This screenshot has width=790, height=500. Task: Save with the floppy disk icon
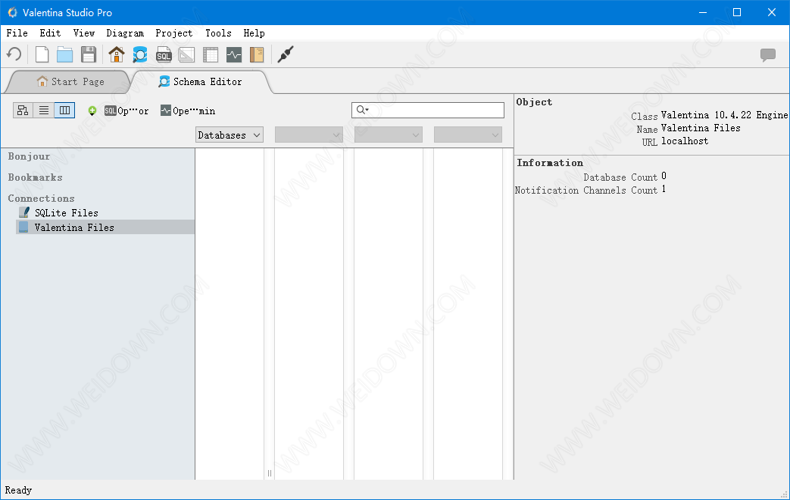pyautogui.click(x=89, y=54)
